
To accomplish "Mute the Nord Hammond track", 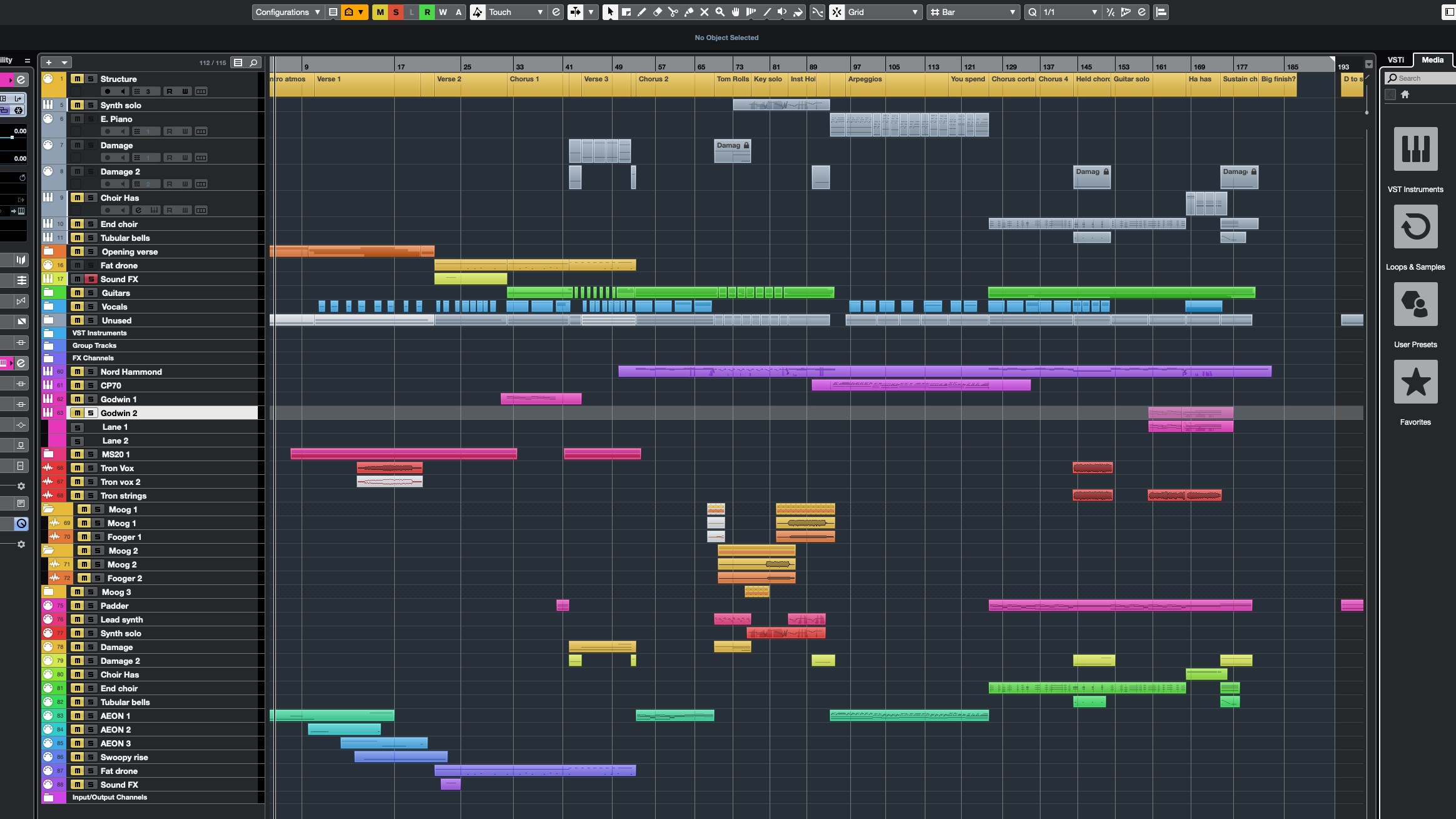I will (77, 372).
